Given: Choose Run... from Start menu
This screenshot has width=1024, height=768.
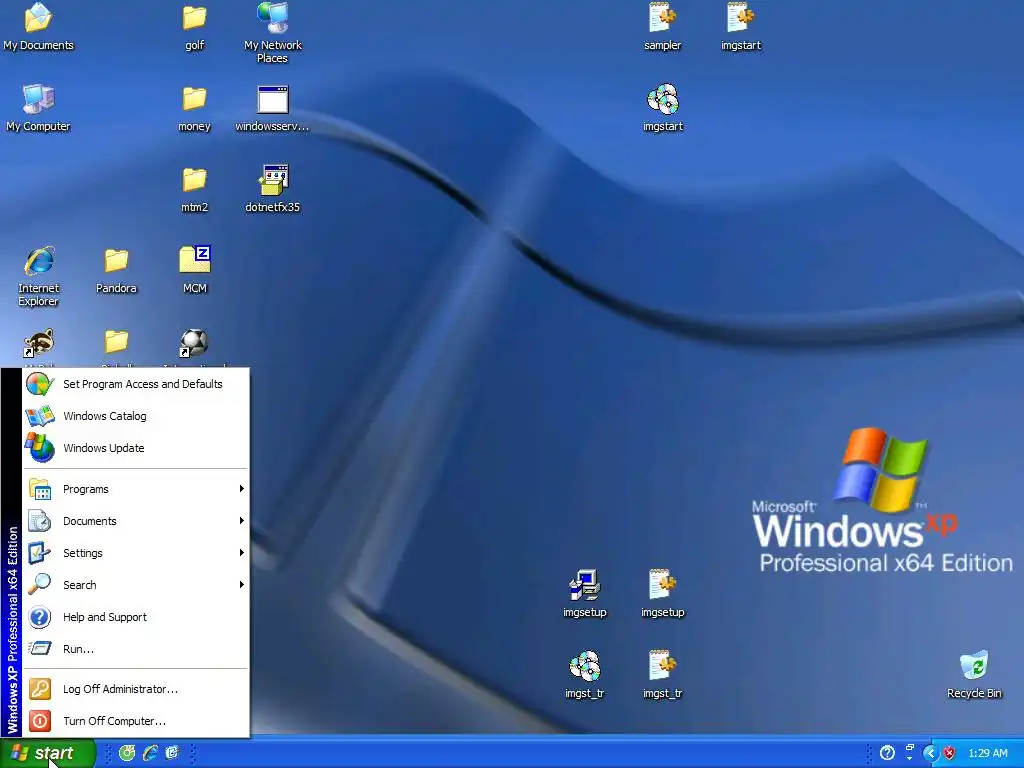Looking at the screenshot, I should 136,649.
